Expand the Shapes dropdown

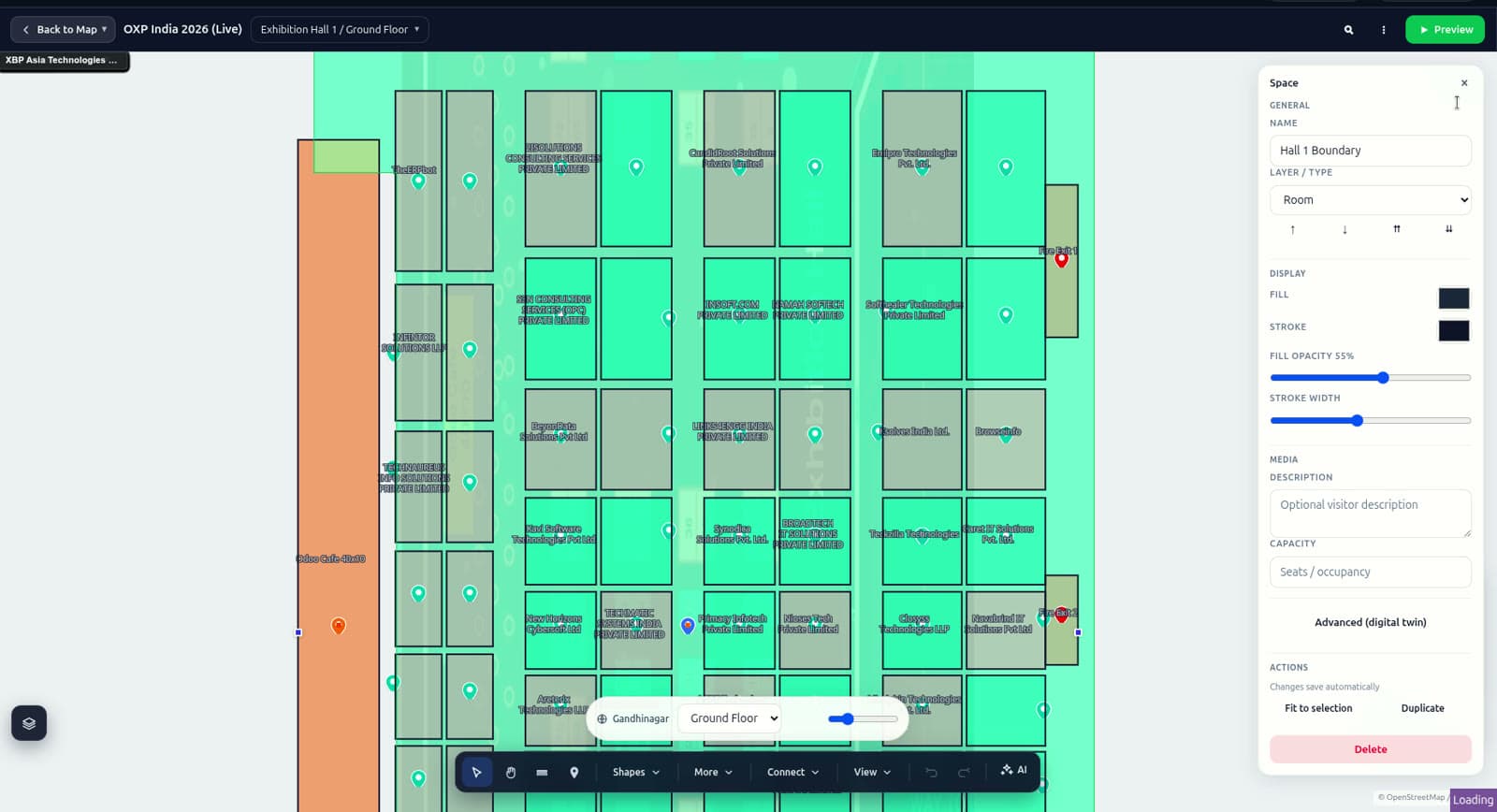pyautogui.click(x=636, y=772)
